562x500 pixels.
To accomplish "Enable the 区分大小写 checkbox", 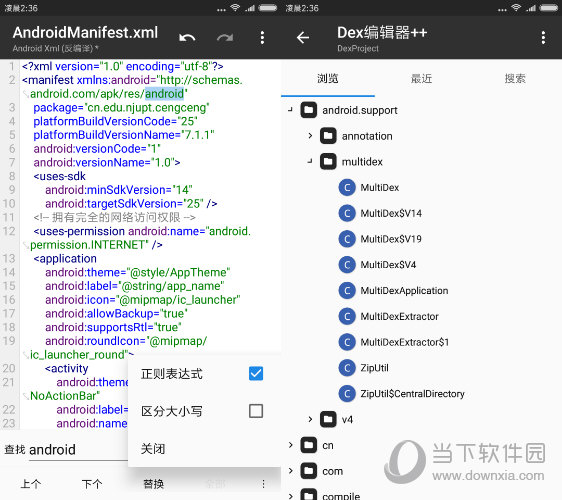I will [256, 411].
